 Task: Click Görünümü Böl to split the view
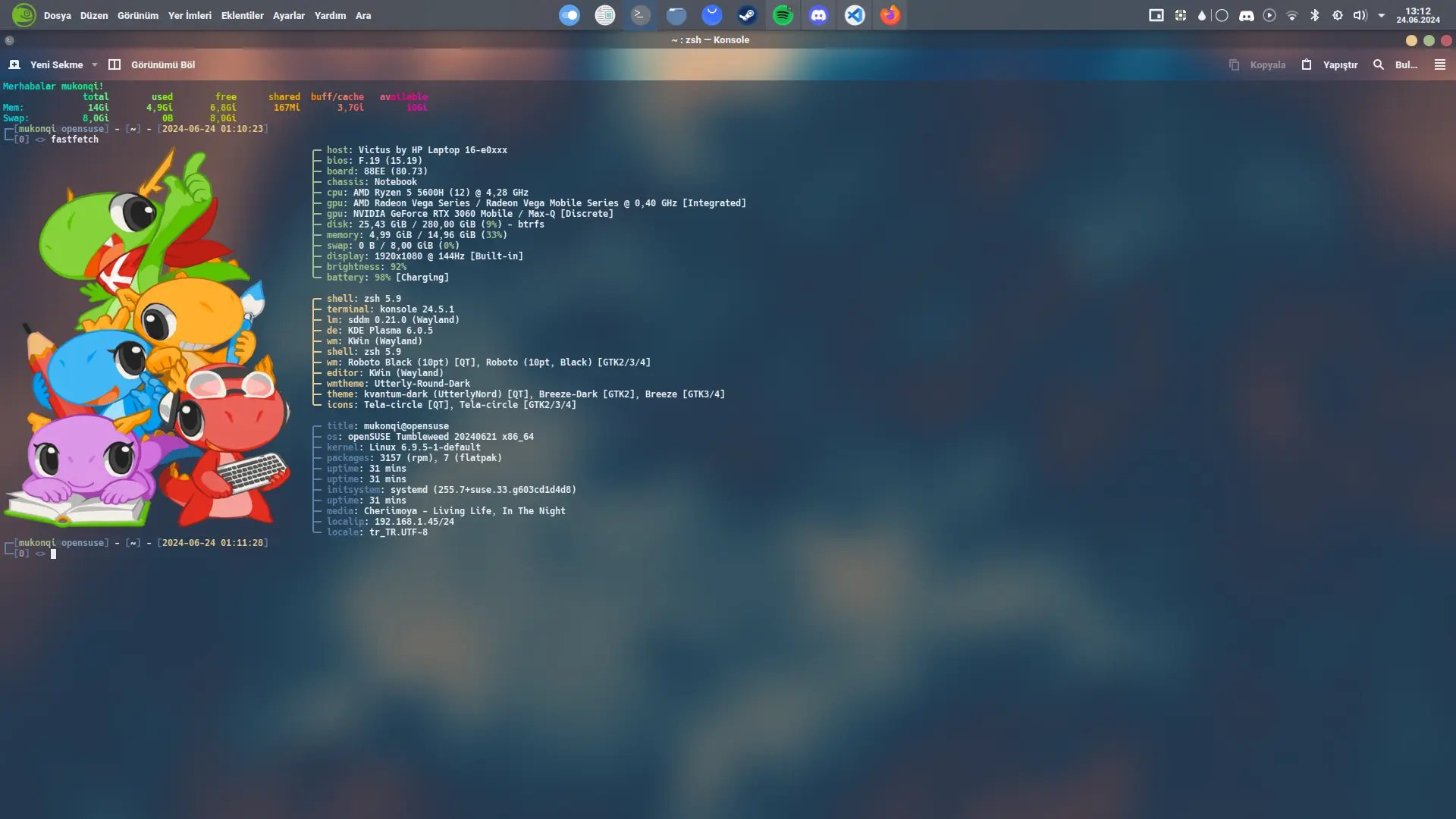tap(152, 65)
